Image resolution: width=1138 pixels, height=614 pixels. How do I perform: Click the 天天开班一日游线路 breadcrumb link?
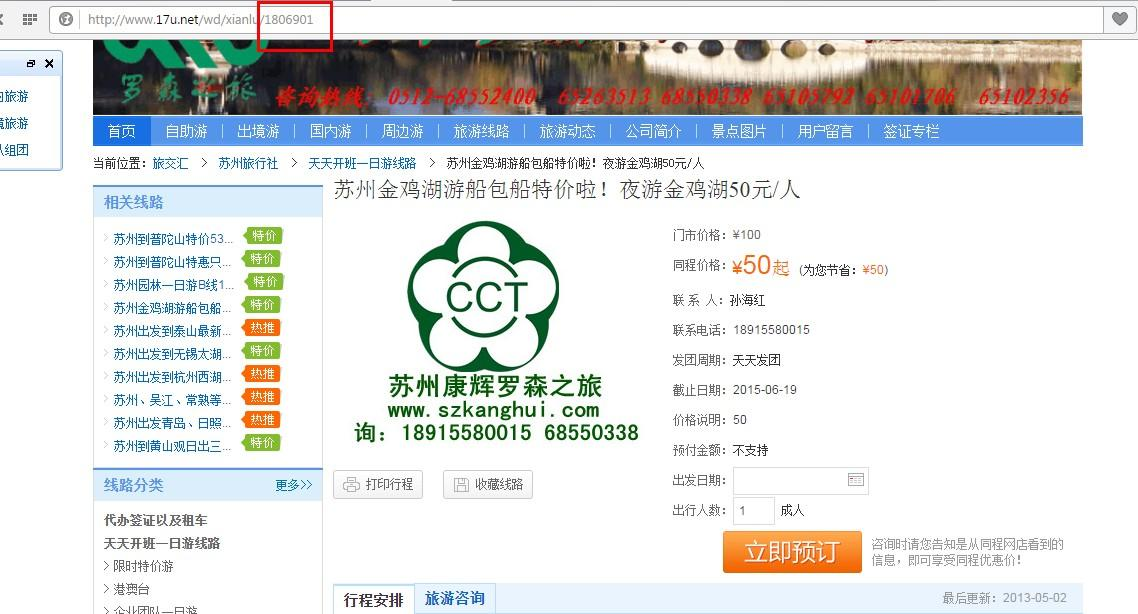(362, 163)
